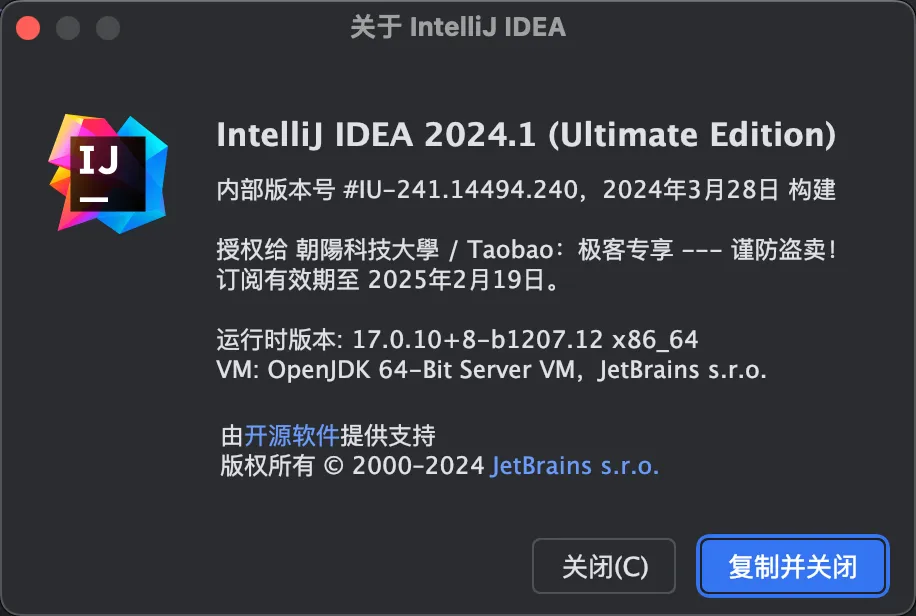Click the dialog title 关于 IntelliJ IDEA
The image size is (916, 616).
457,28
